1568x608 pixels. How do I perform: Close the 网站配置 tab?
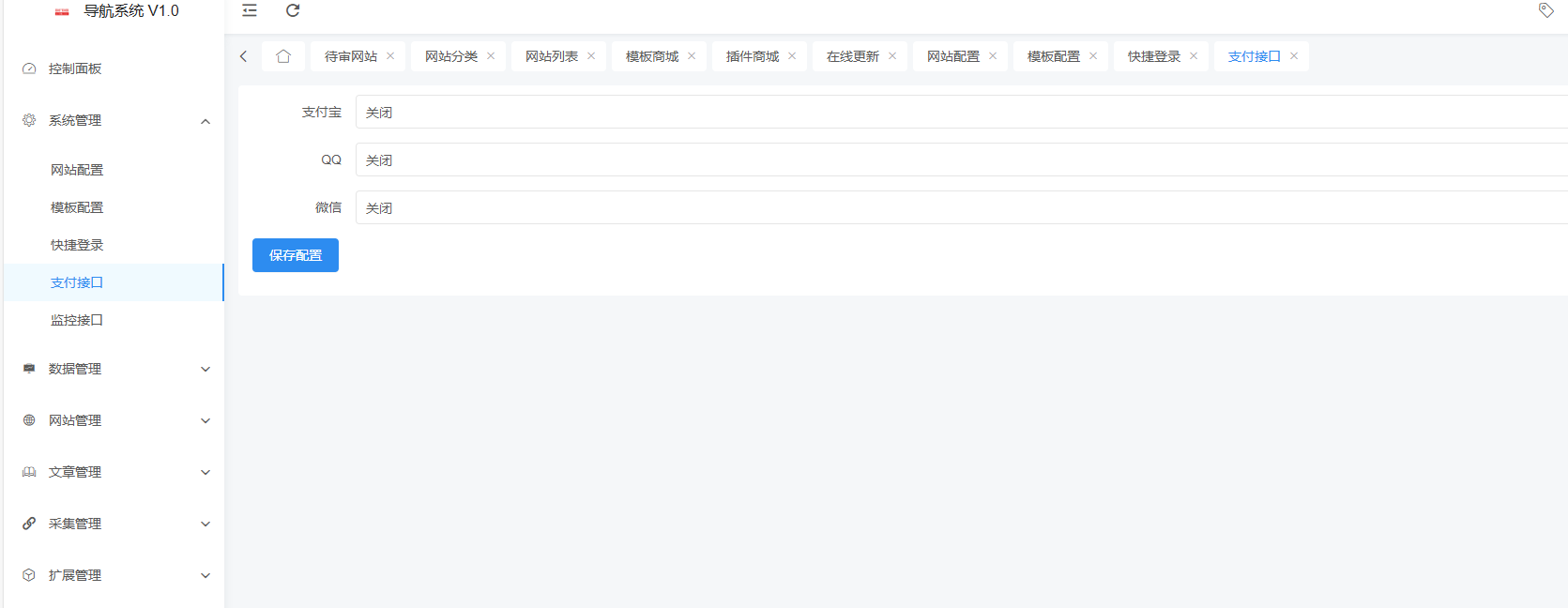(x=993, y=56)
